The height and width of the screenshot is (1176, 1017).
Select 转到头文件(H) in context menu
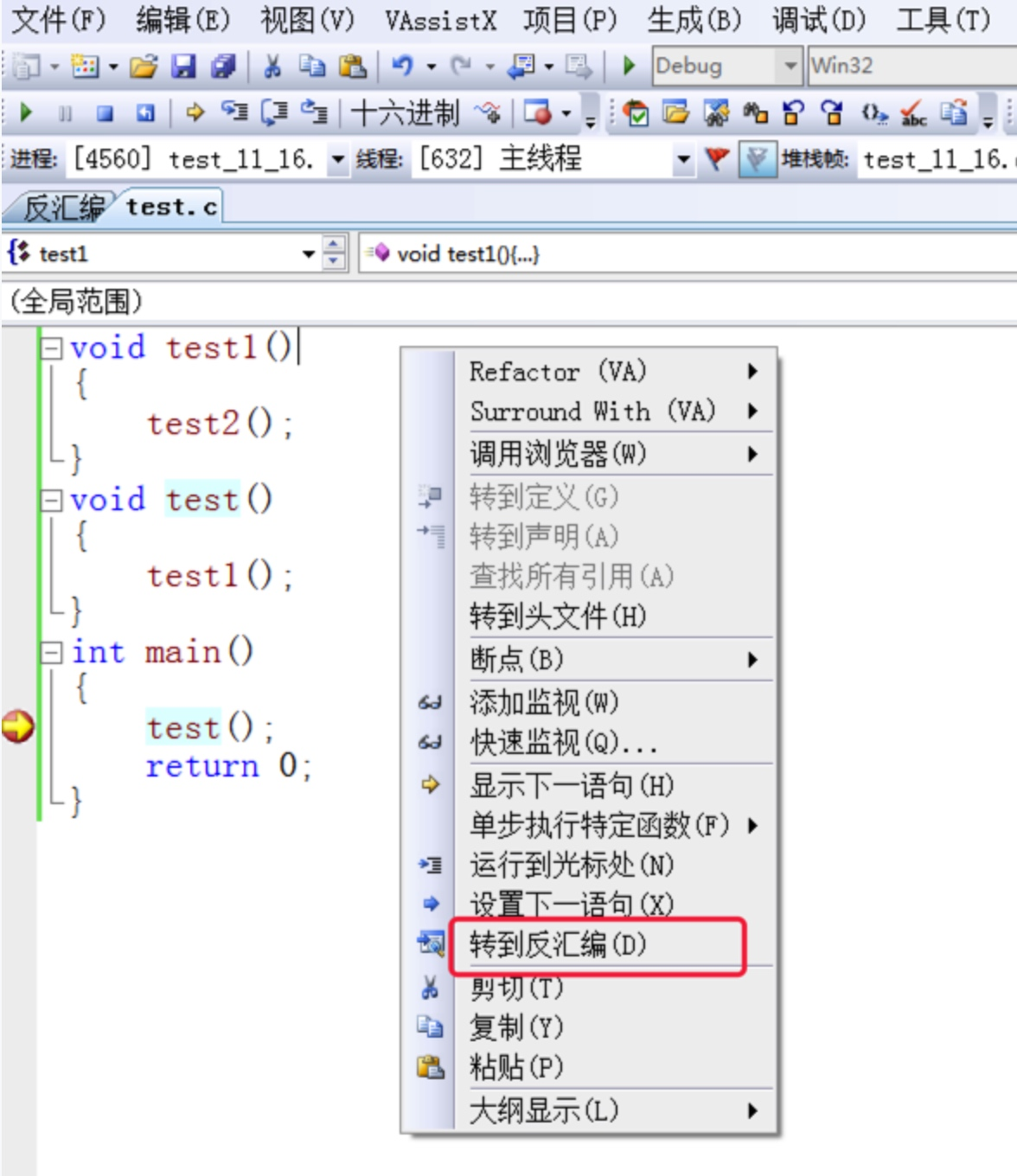coord(614,616)
